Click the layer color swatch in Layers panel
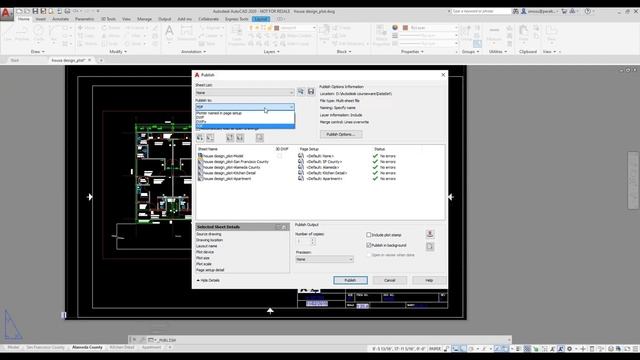Viewport: 640px width, 360px height. click(x=277, y=28)
